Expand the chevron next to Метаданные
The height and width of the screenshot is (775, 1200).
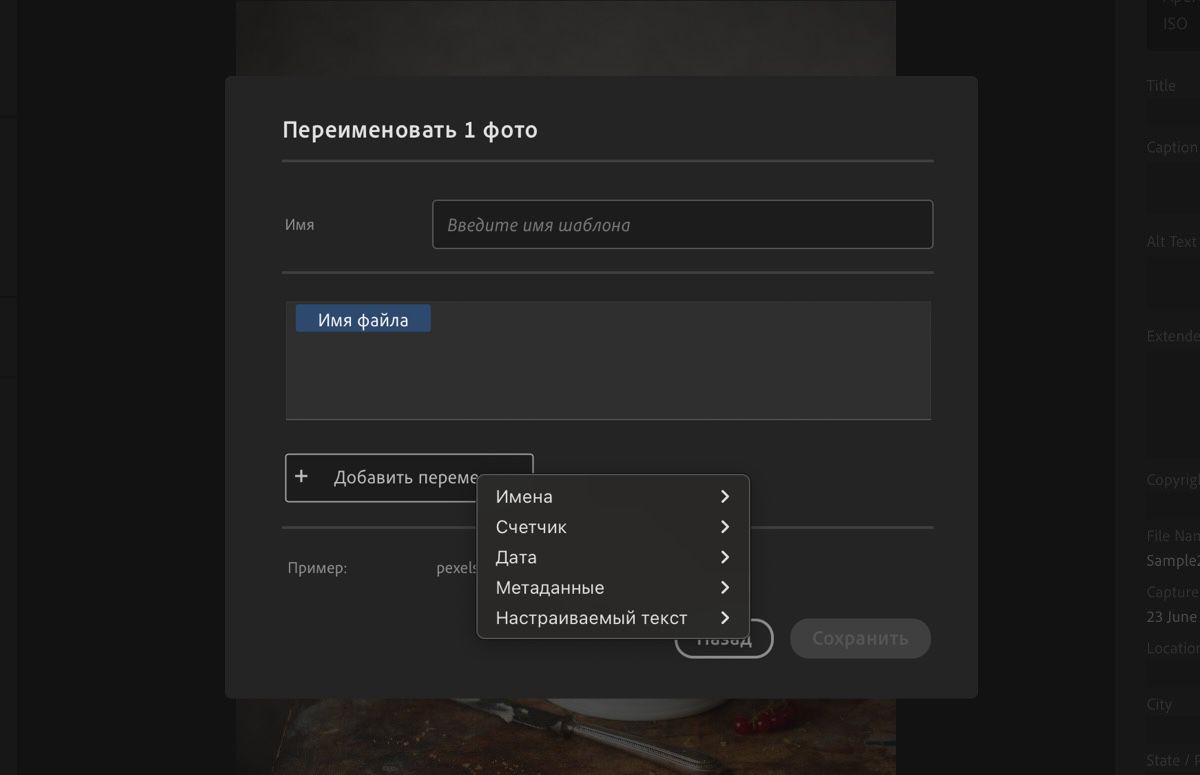(x=725, y=588)
